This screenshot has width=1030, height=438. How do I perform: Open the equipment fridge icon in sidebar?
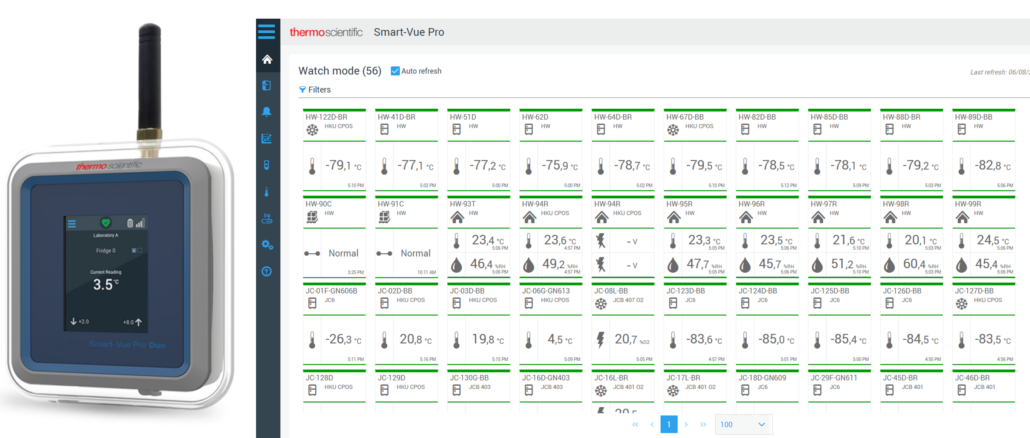(x=266, y=86)
